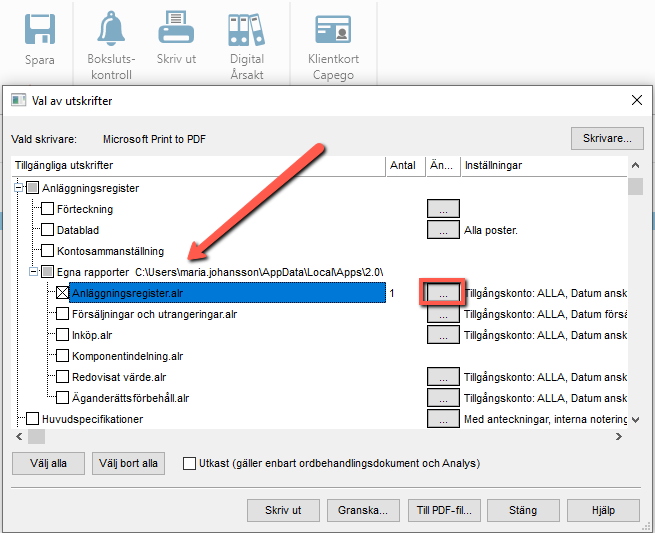The height and width of the screenshot is (533, 655).
Task: Click the Granska button
Action: pos(363,510)
